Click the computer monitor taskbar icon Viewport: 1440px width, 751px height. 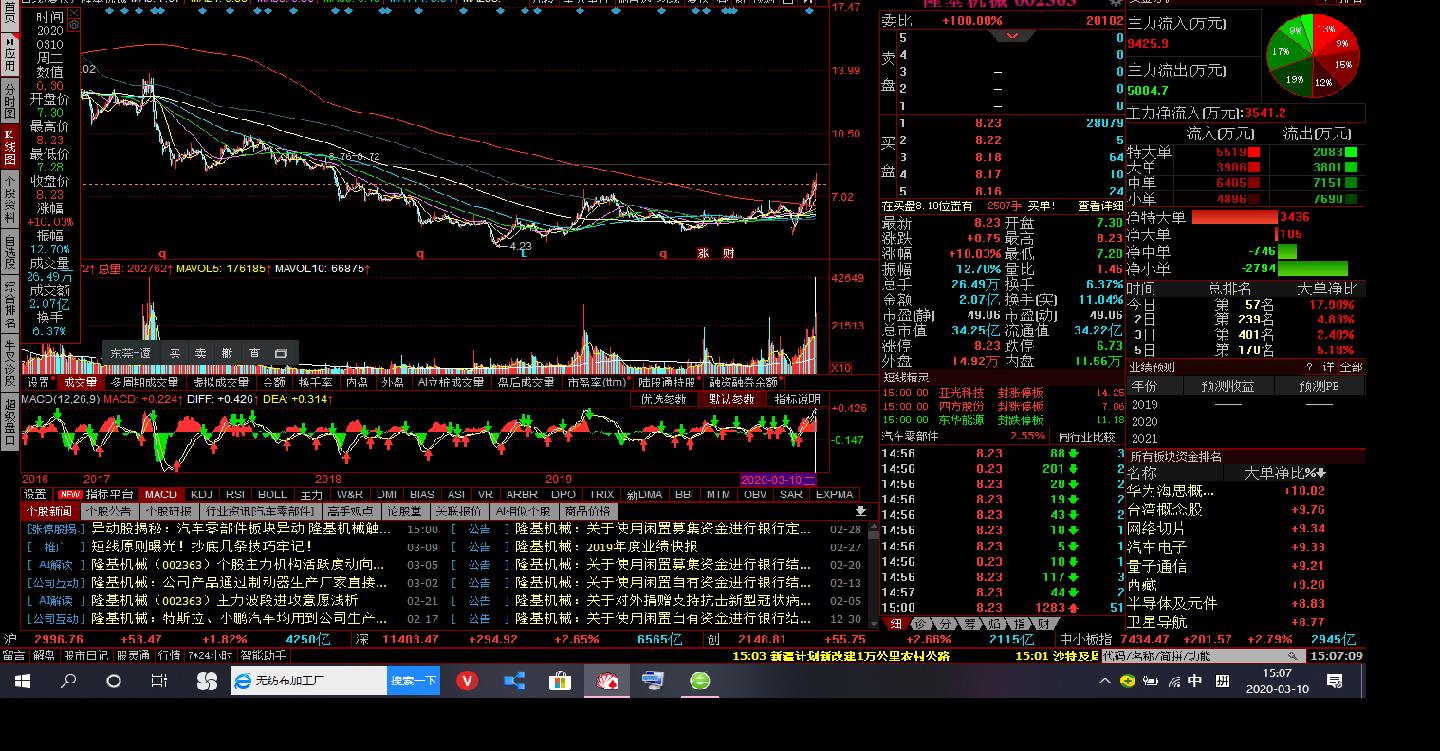653,681
